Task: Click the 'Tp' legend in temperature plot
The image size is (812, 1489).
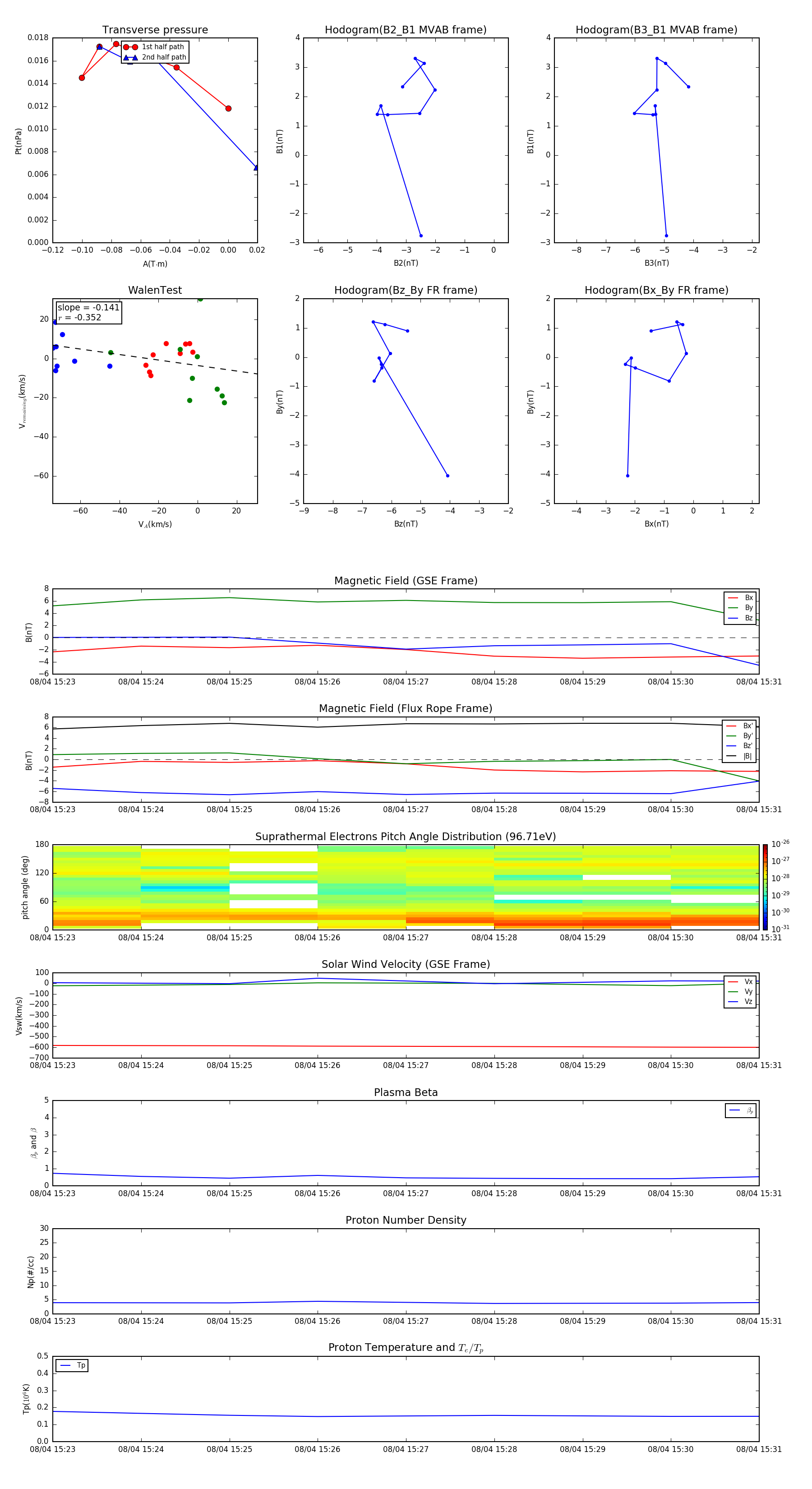Action: [x=72, y=1366]
